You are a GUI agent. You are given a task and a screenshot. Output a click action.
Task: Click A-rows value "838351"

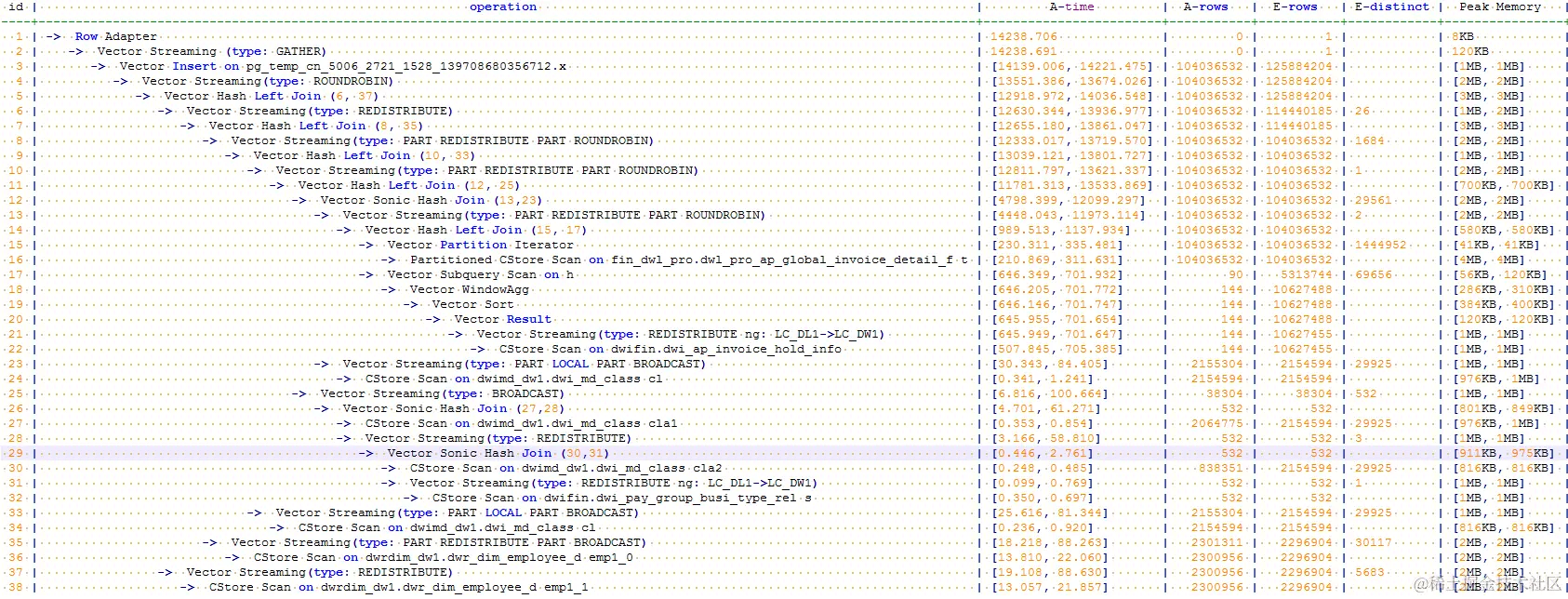click(x=1220, y=468)
